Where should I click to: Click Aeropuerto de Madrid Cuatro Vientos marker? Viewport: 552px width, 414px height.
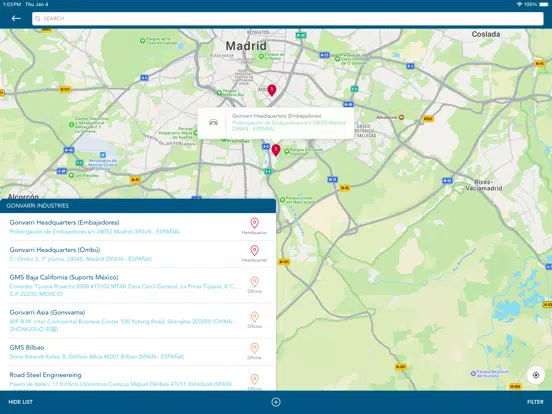tap(102, 155)
